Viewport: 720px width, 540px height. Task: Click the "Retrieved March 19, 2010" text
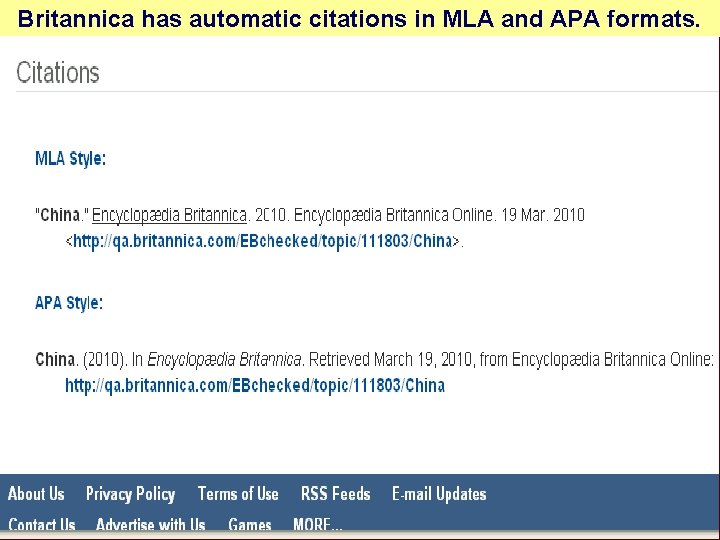pos(390,359)
